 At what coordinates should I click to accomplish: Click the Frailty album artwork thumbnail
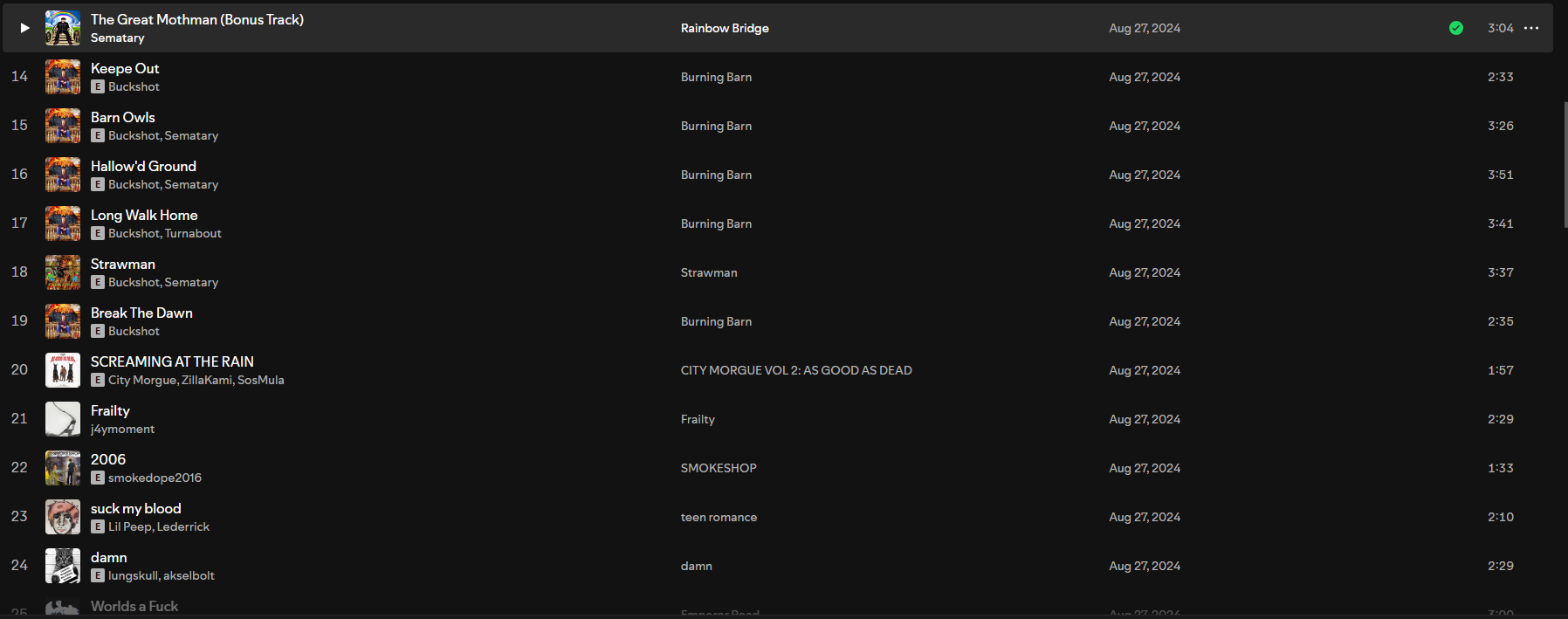(63, 419)
